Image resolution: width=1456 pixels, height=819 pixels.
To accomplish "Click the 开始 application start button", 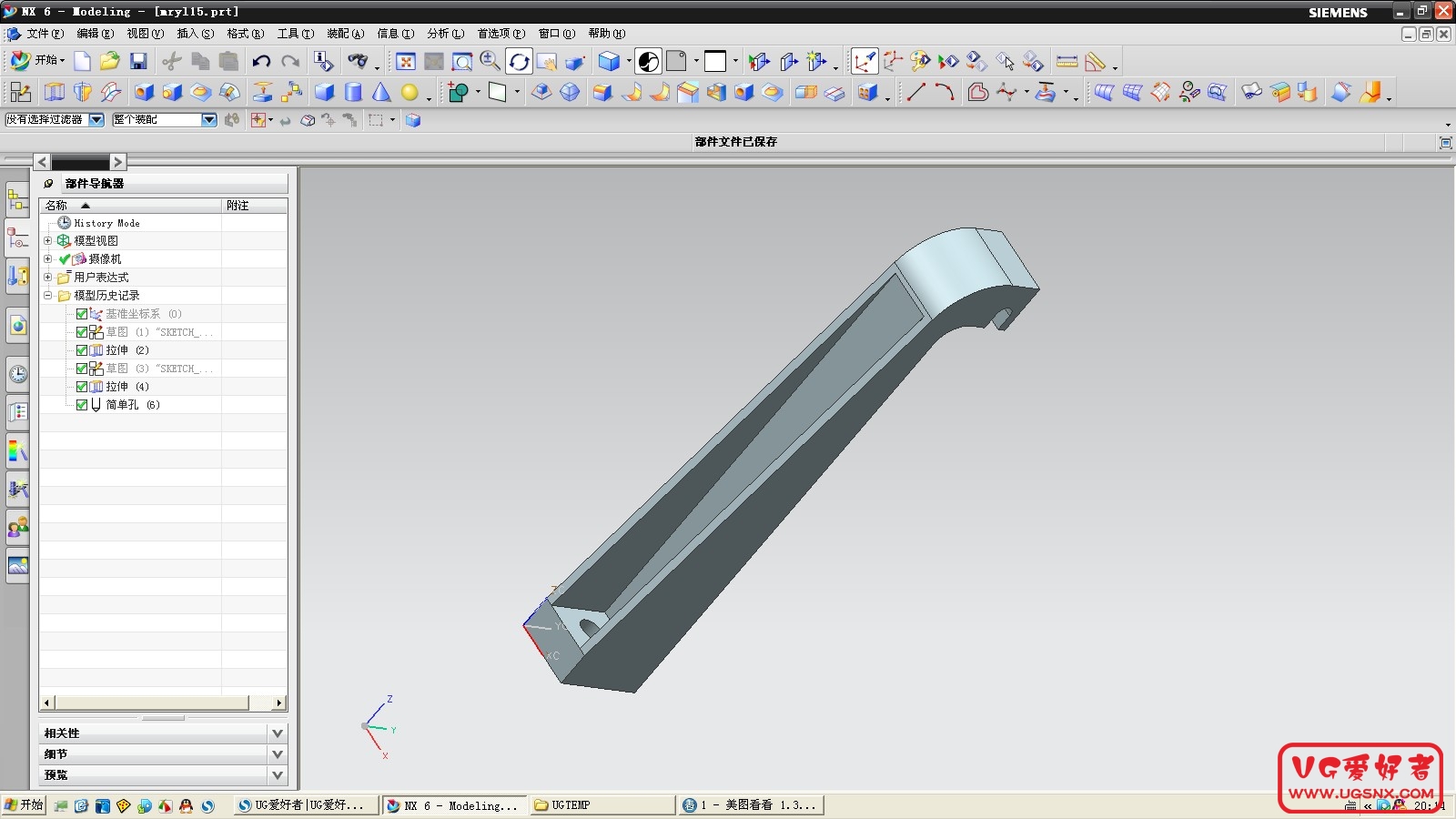I will click(37, 61).
